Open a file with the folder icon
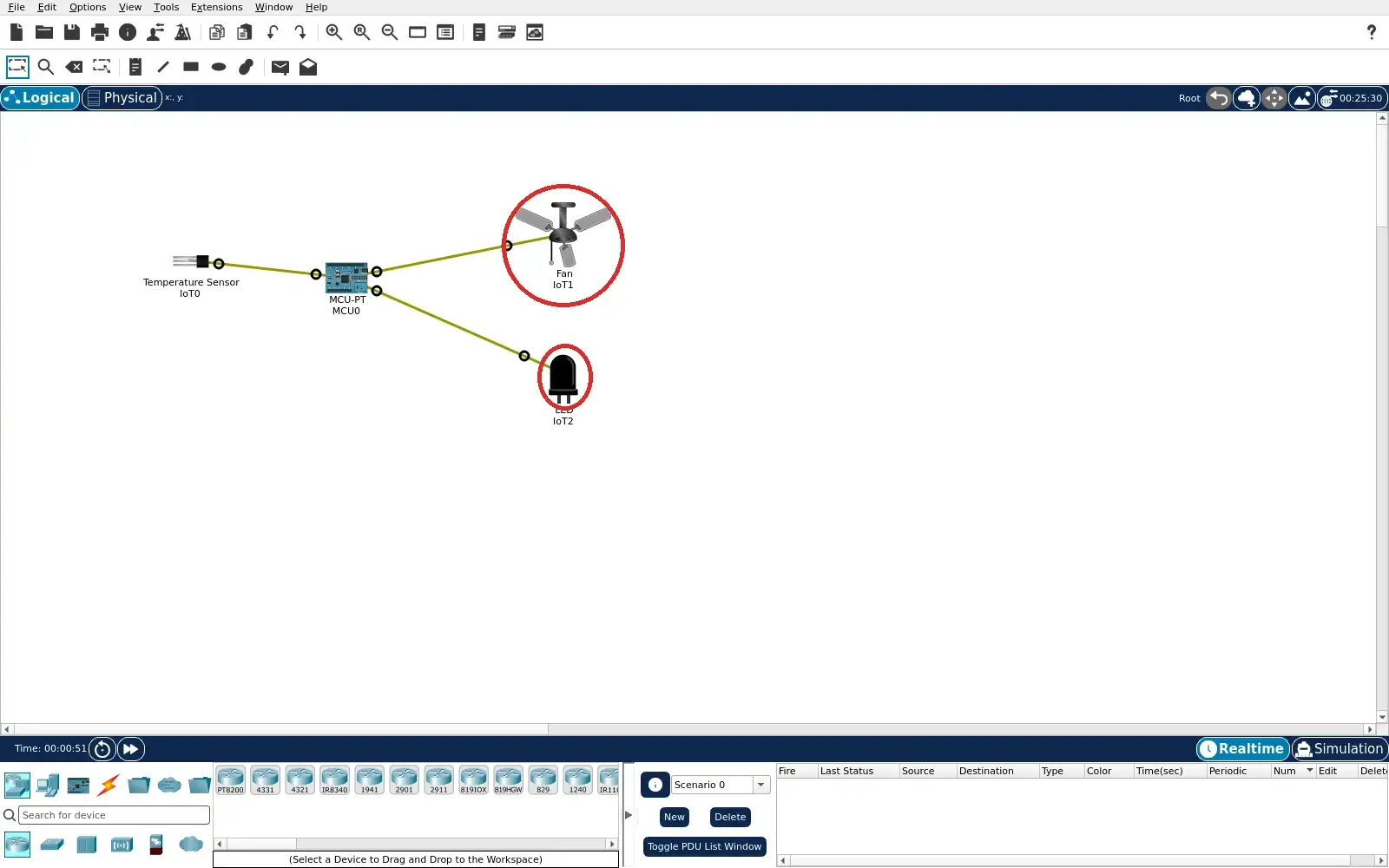 pos(44,32)
